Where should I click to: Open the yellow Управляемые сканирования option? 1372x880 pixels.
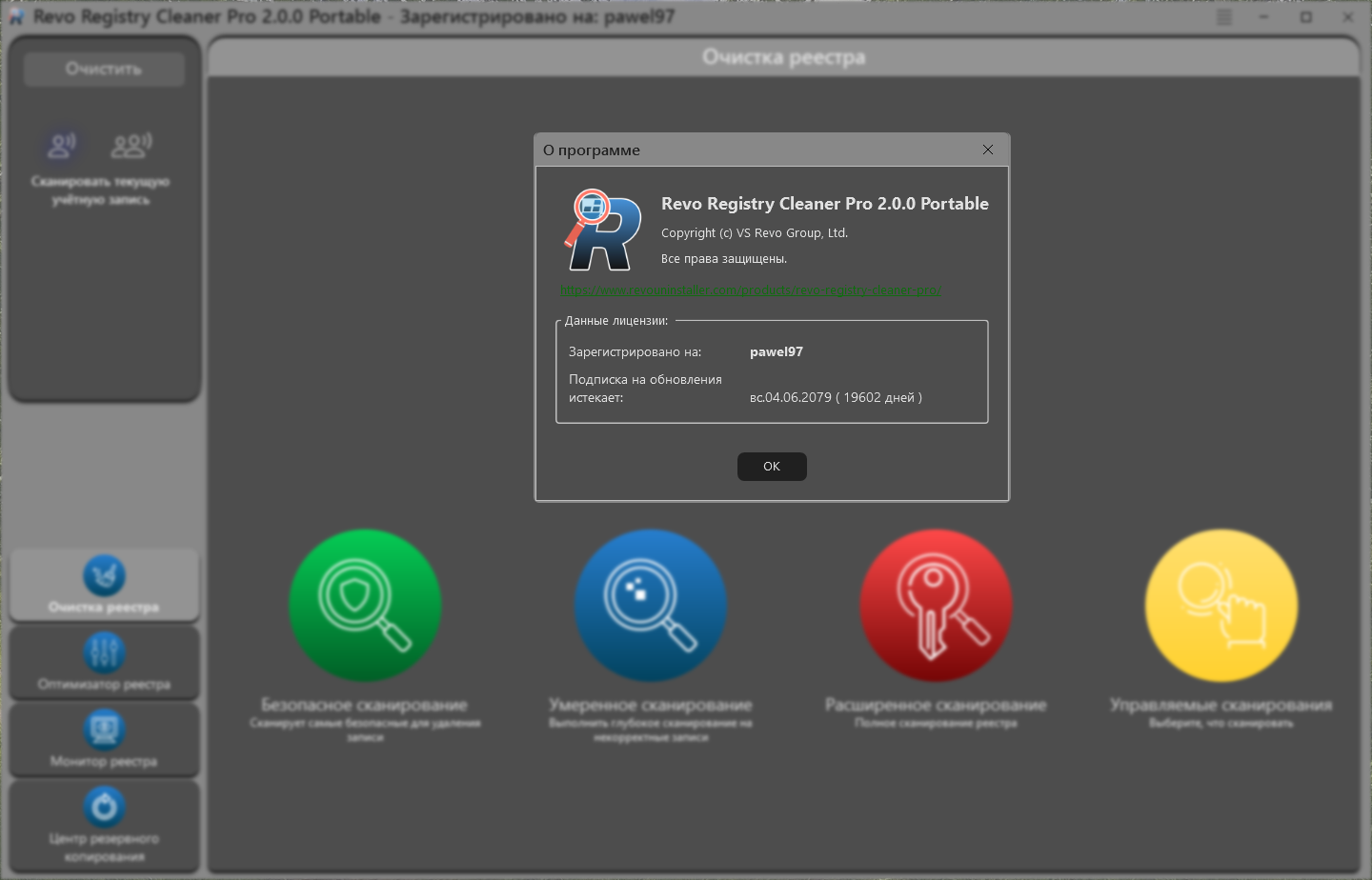point(1221,606)
